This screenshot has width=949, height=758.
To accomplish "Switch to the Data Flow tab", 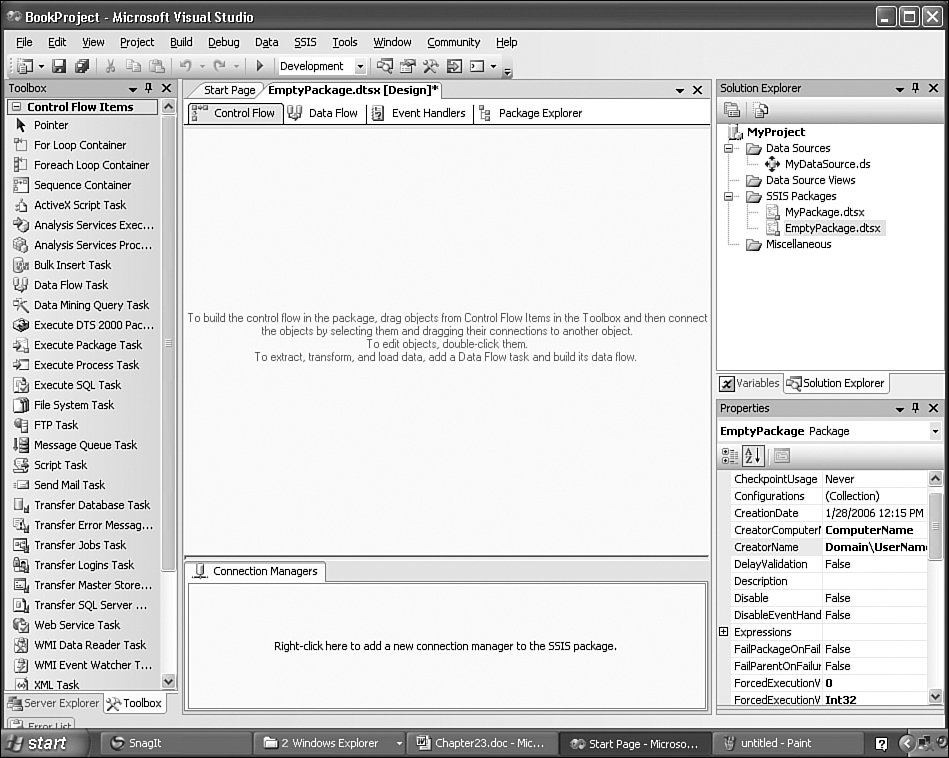I will click(323, 113).
